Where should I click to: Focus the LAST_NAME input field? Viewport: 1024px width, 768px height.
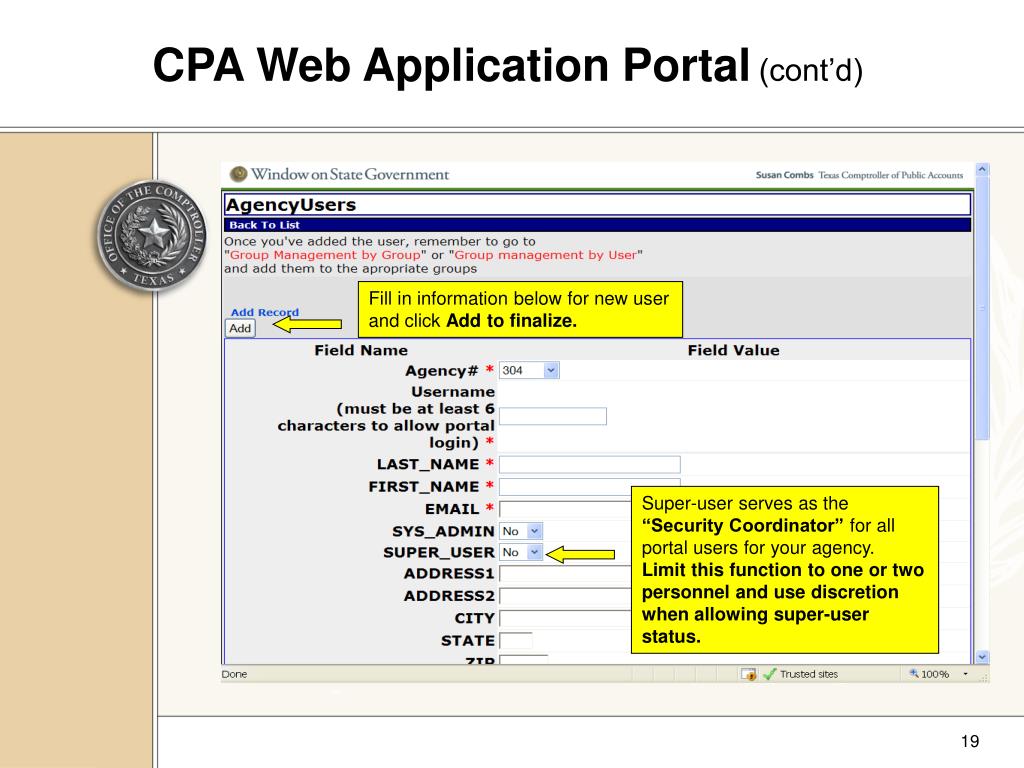(x=590, y=464)
